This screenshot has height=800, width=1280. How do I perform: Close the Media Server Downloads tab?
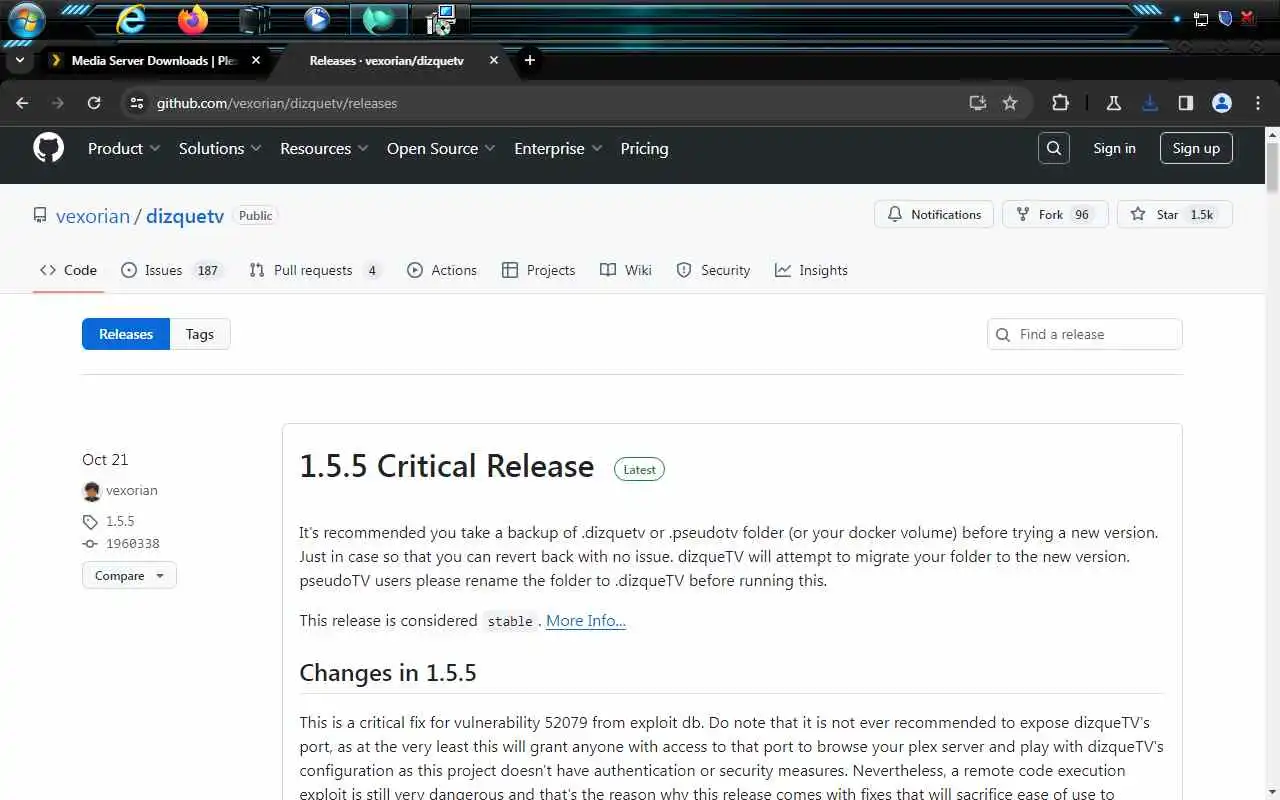(x=256, y=60)
